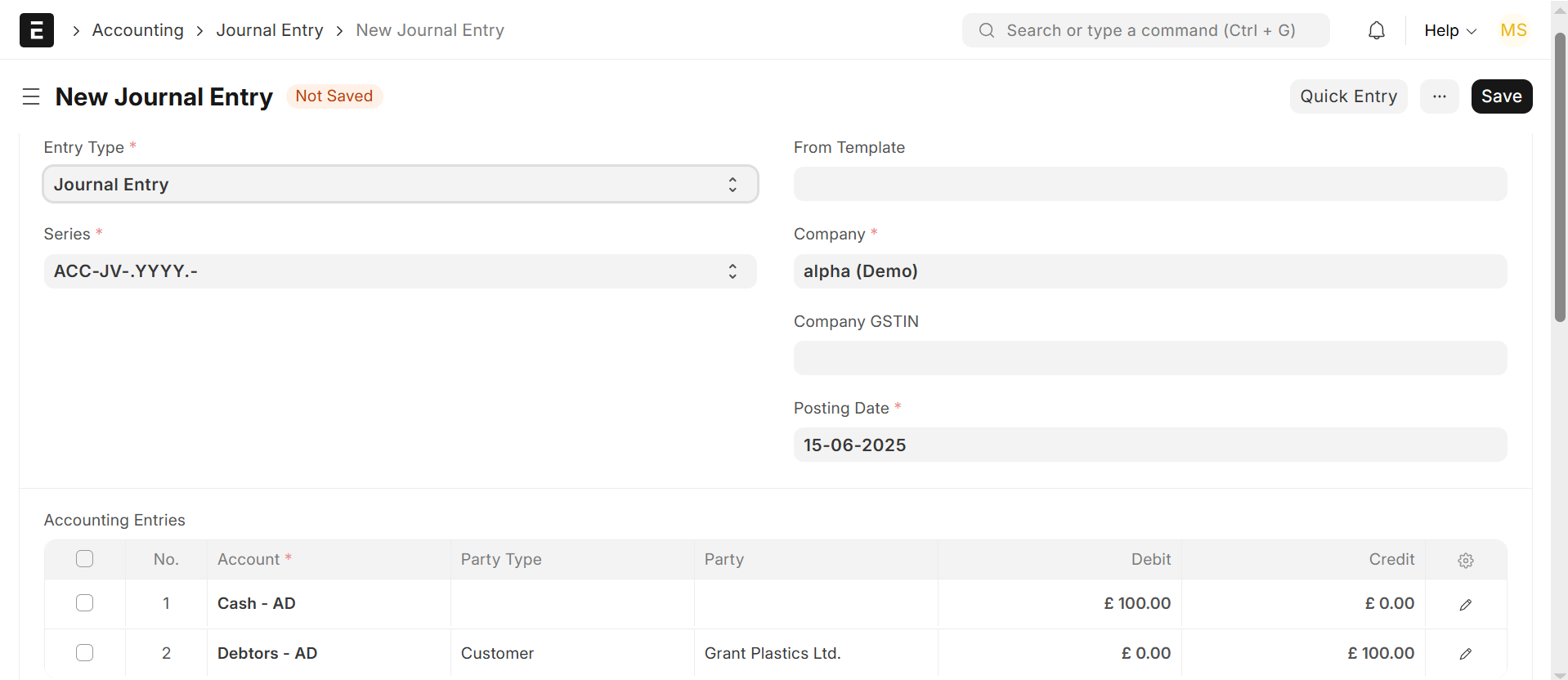This screenshot has width=1568, height=680.
Task: Edit the Debtors - AD row with pencil icon
Action: (x=1465, y=654)
